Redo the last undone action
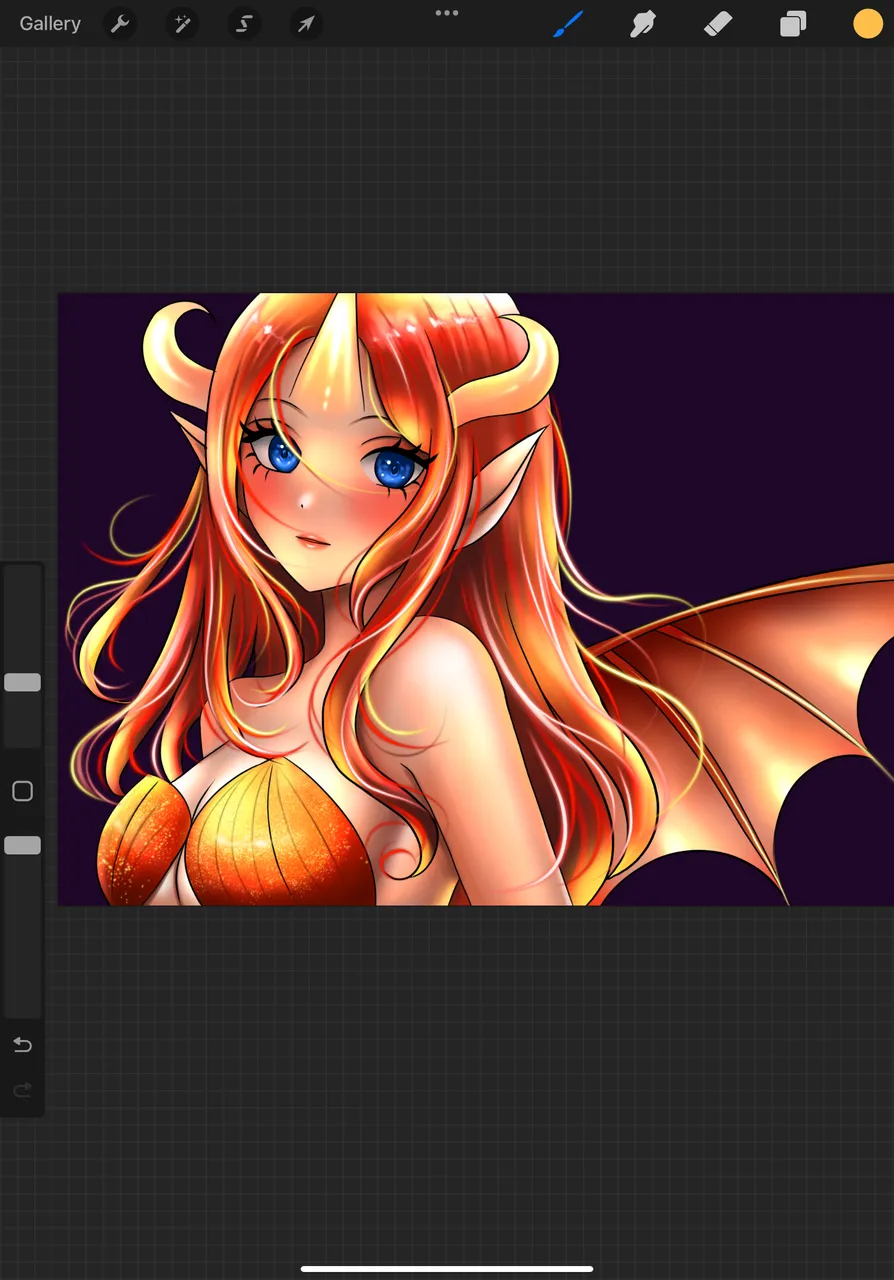The width and height of the screenshot is (894, 1280). [x=22, y=1090]
